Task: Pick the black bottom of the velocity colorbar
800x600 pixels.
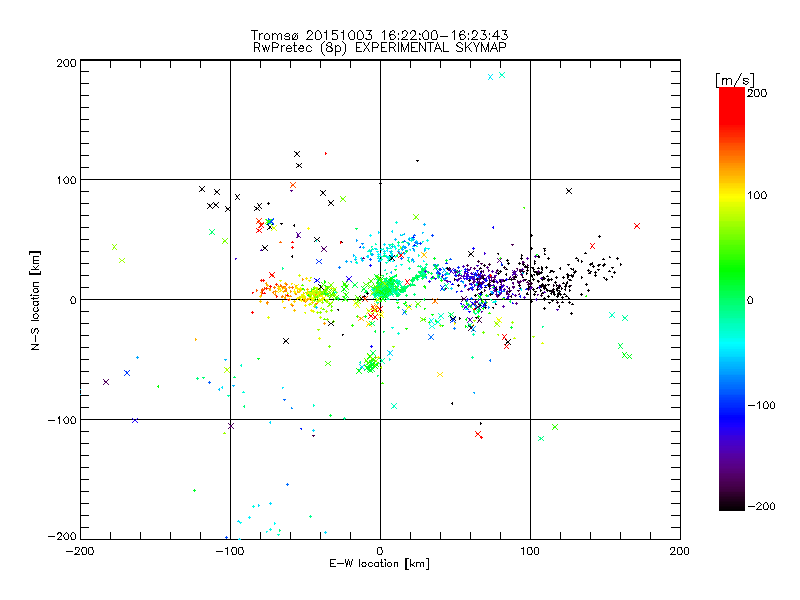Action: tap(732, 505)
